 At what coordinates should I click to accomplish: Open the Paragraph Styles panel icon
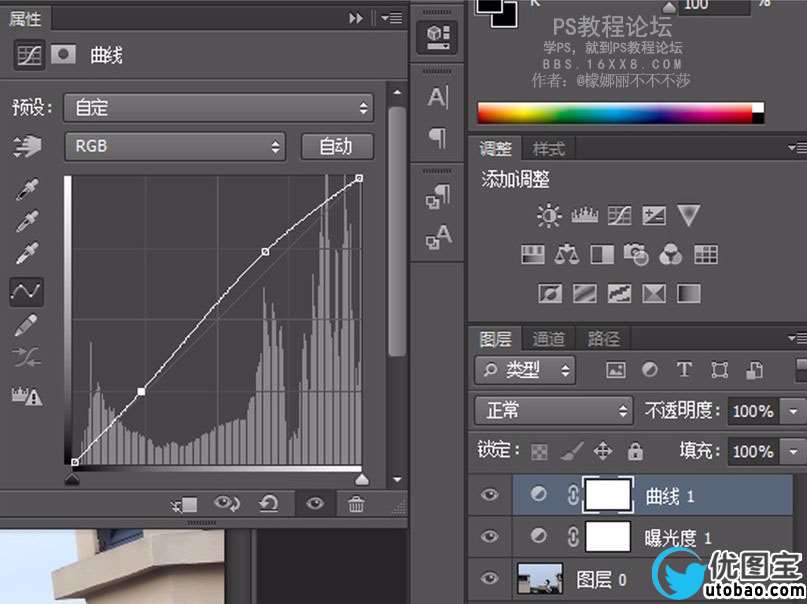coord(437,197)
